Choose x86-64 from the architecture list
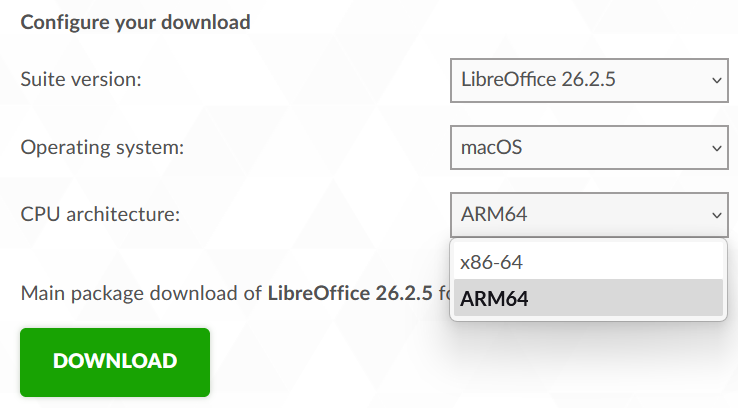Image resolution: width=738 pixels, height=408 pixels. (x=588, y=262)
